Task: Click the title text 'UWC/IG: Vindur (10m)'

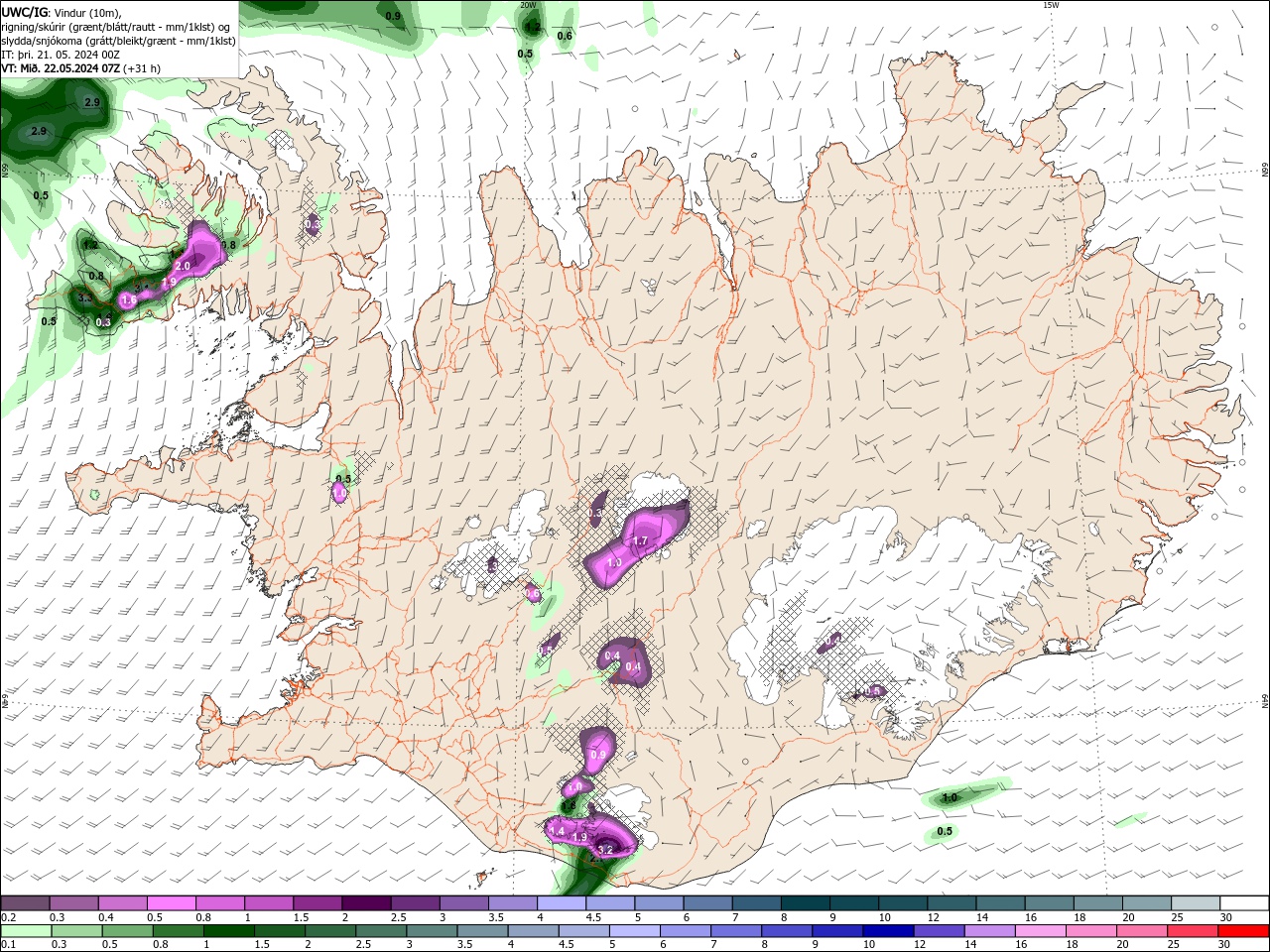Action: pyautogui.click(x=62, y=12)
